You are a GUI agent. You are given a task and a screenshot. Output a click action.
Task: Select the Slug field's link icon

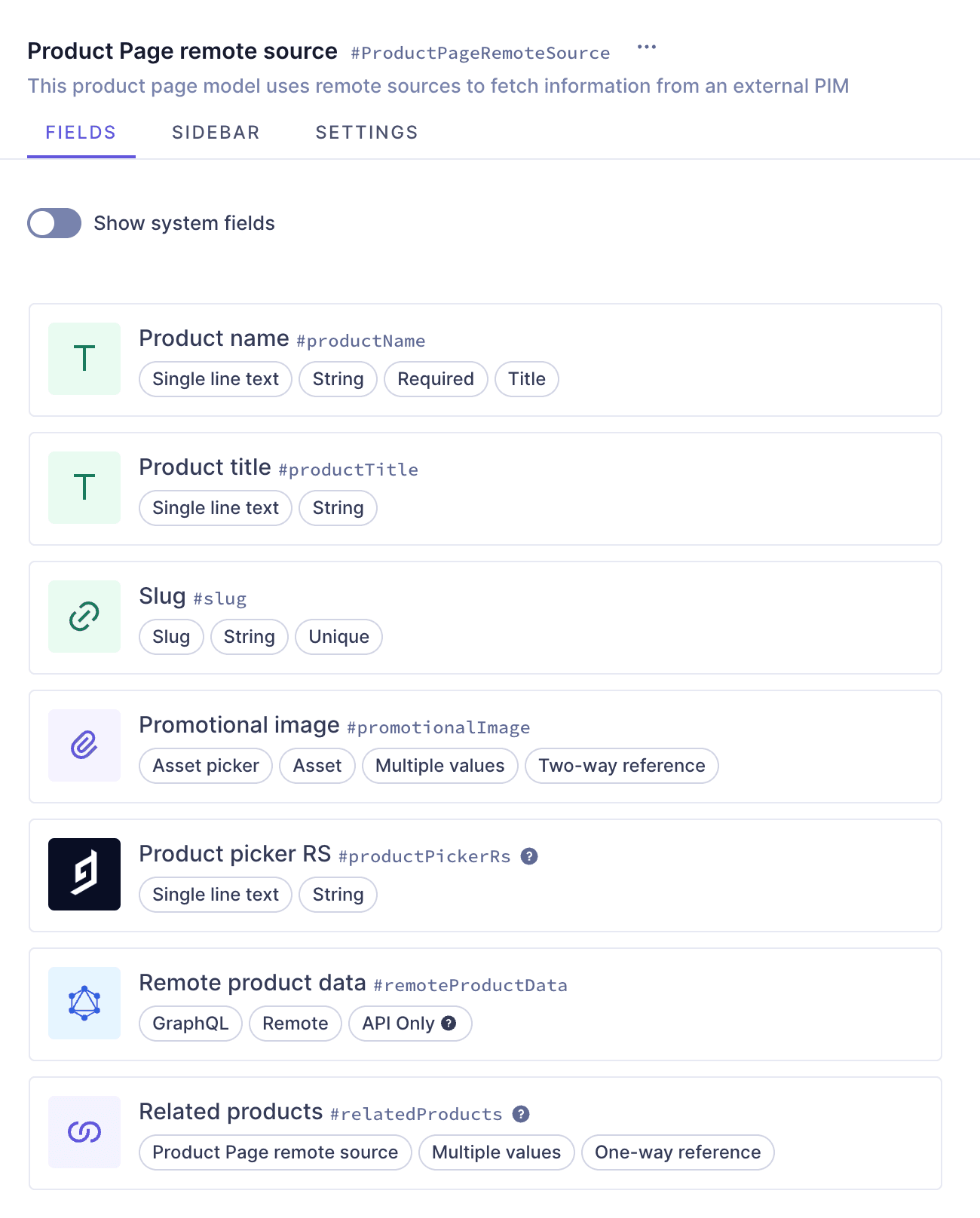tap(84, 617)
